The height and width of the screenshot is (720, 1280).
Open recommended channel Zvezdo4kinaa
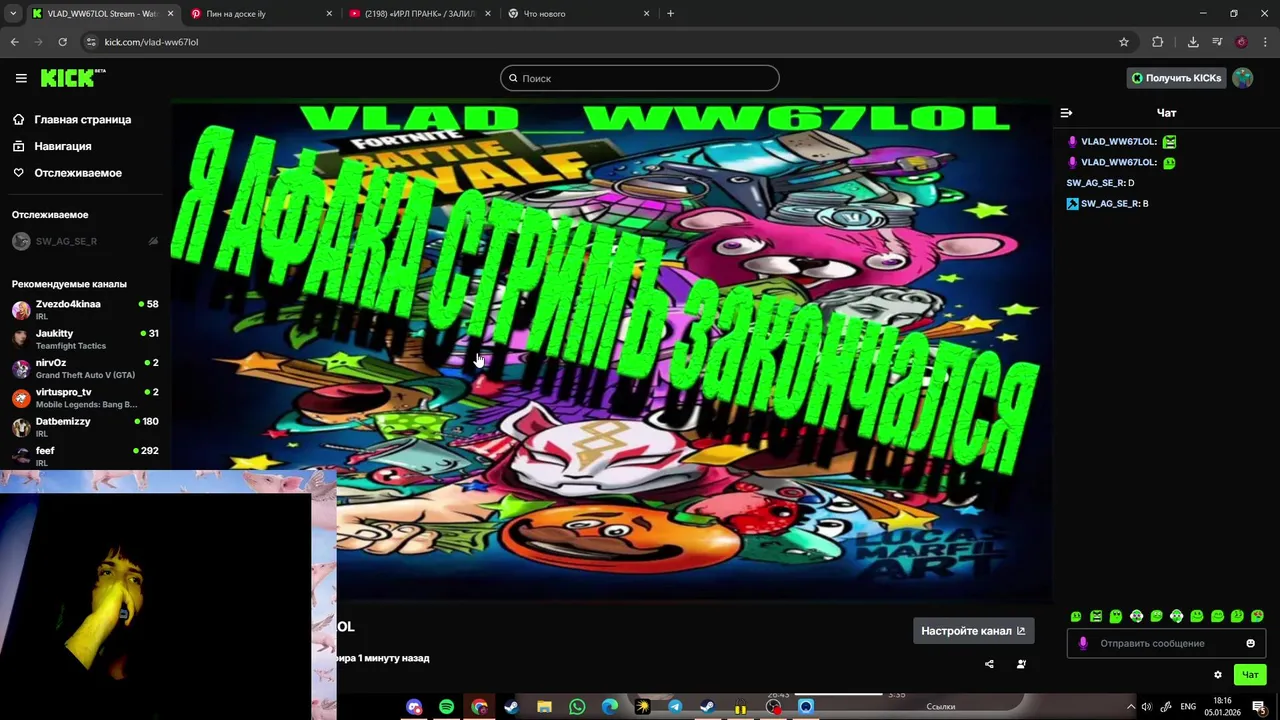[84, 309]
